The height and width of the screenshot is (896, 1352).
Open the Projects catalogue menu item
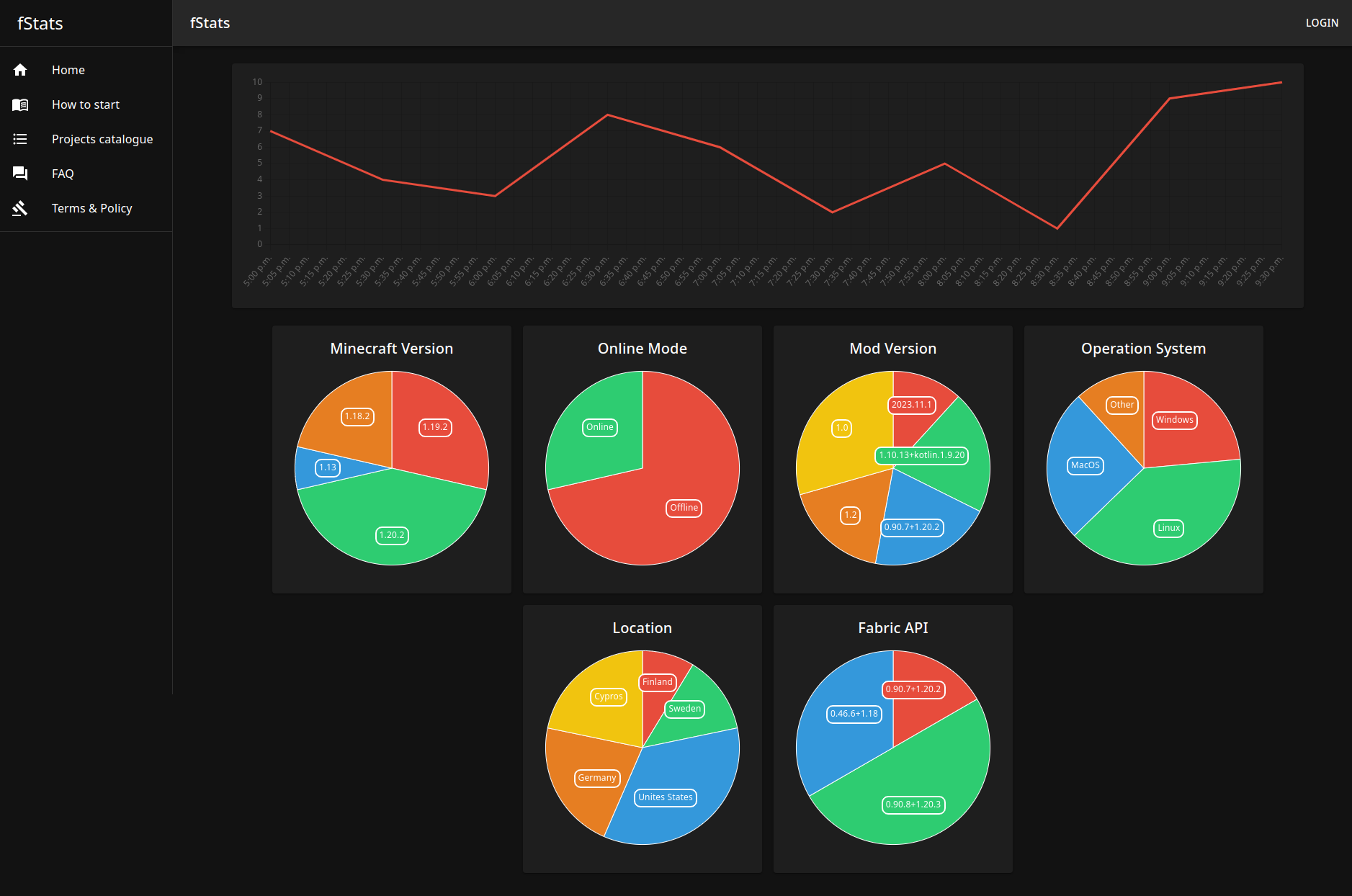tap(102, 139)
